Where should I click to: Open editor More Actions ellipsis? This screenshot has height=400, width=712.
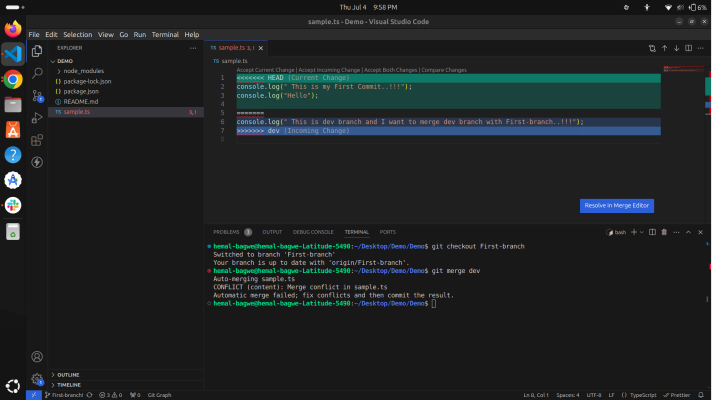coord(700,48)
